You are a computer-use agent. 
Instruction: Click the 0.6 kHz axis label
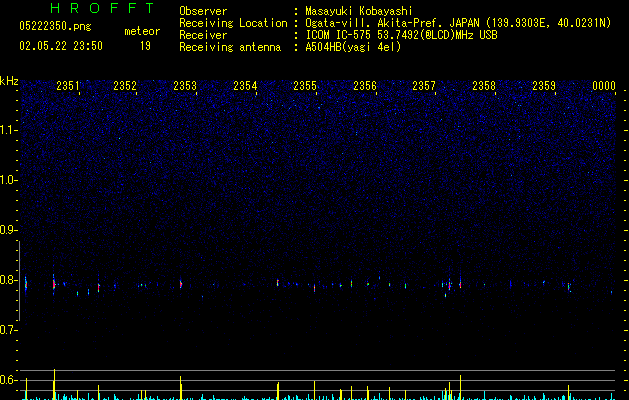click(x=9, y=380)
